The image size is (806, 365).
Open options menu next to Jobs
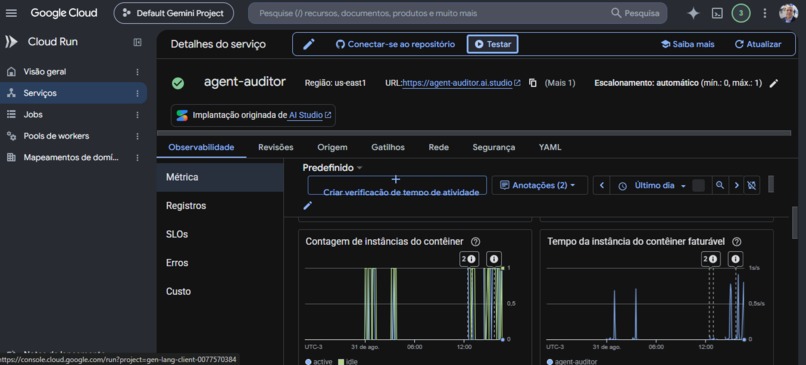137,115
